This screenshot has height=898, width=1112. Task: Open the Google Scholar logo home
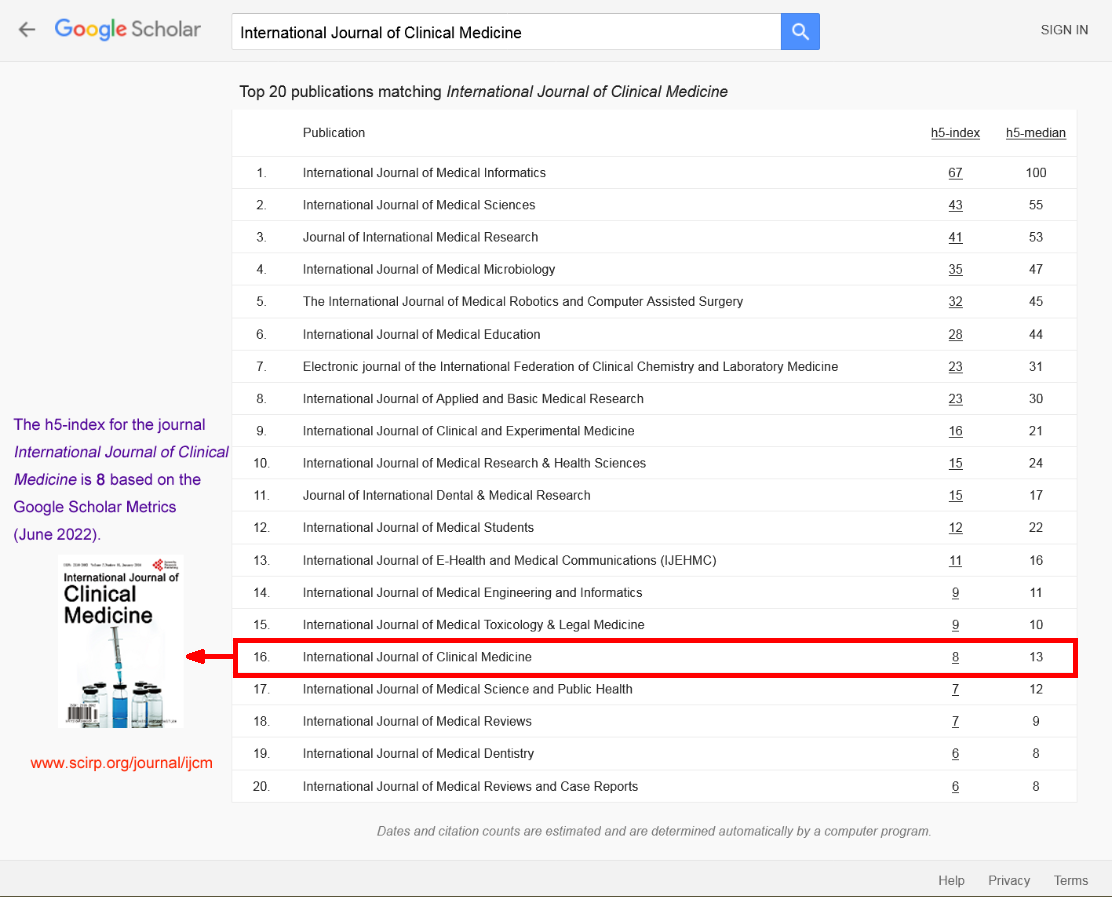coord(128,30)
